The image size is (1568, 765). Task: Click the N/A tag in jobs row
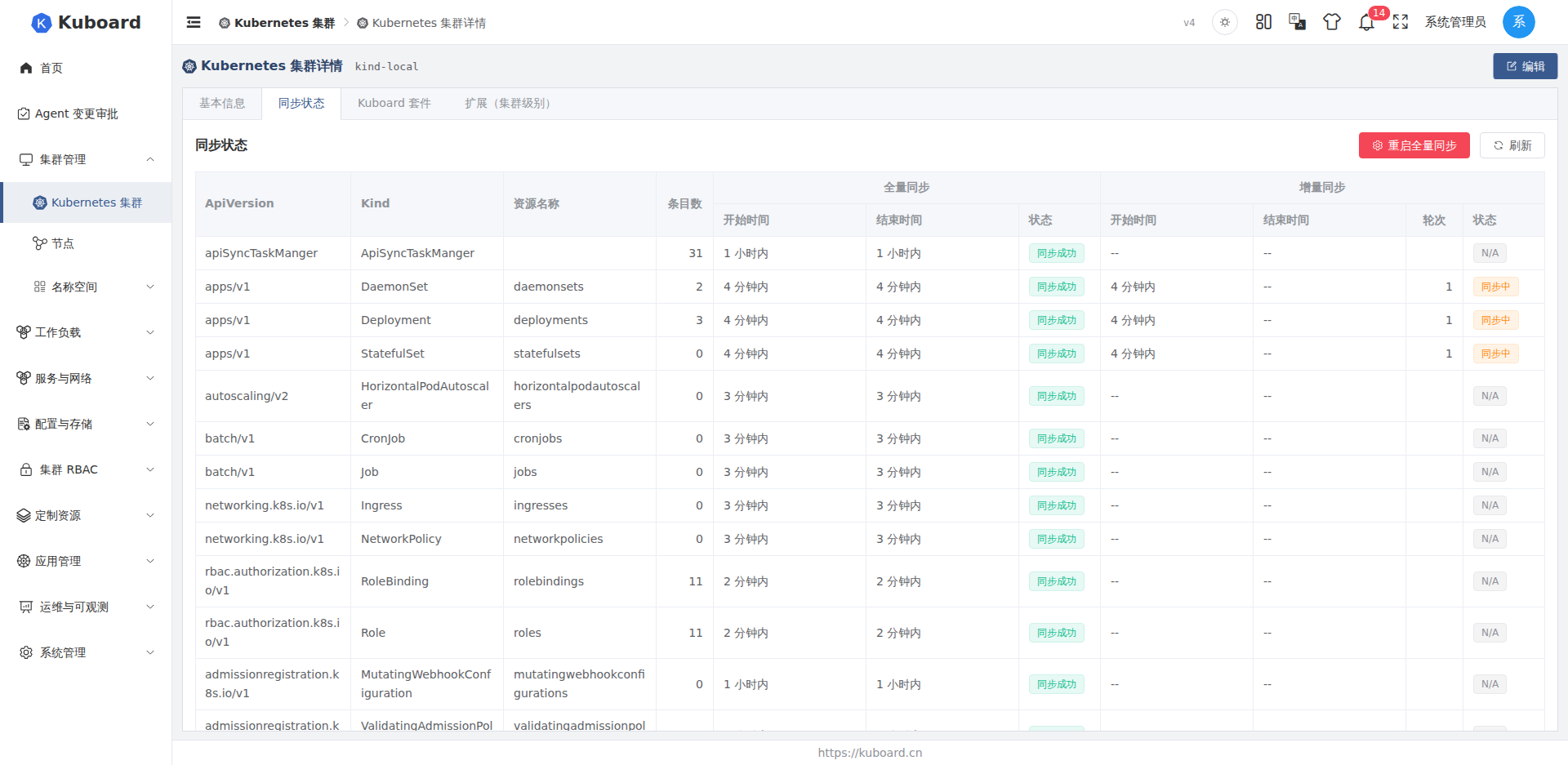pyautogui.click(x=1490, y=472)
